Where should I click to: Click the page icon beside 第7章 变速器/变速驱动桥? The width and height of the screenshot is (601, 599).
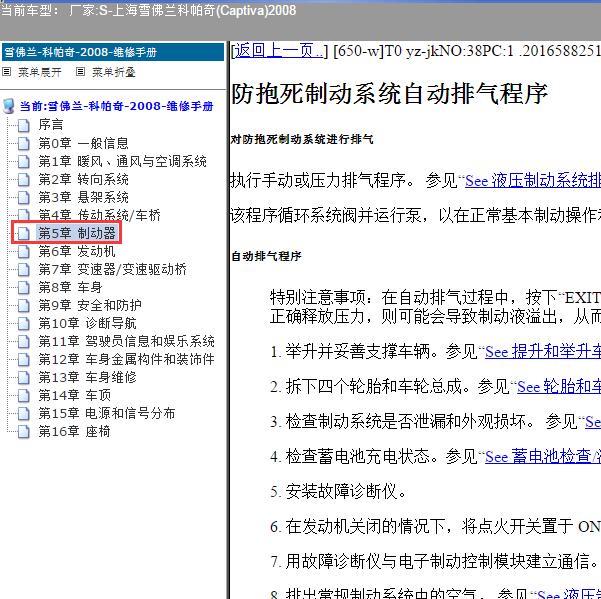point(24,269)
